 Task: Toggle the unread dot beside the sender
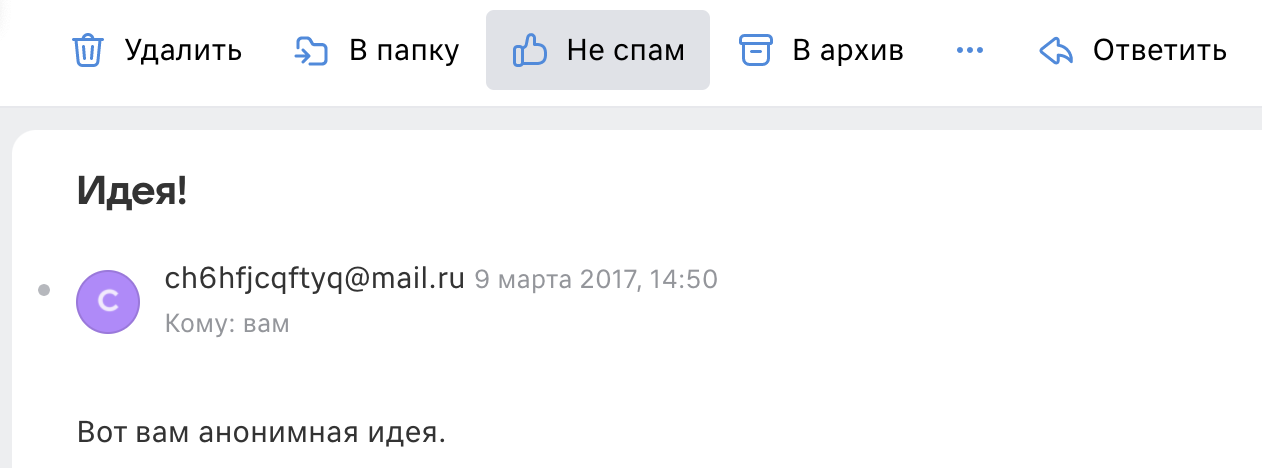pyautogui.click(x=43, y=291)
